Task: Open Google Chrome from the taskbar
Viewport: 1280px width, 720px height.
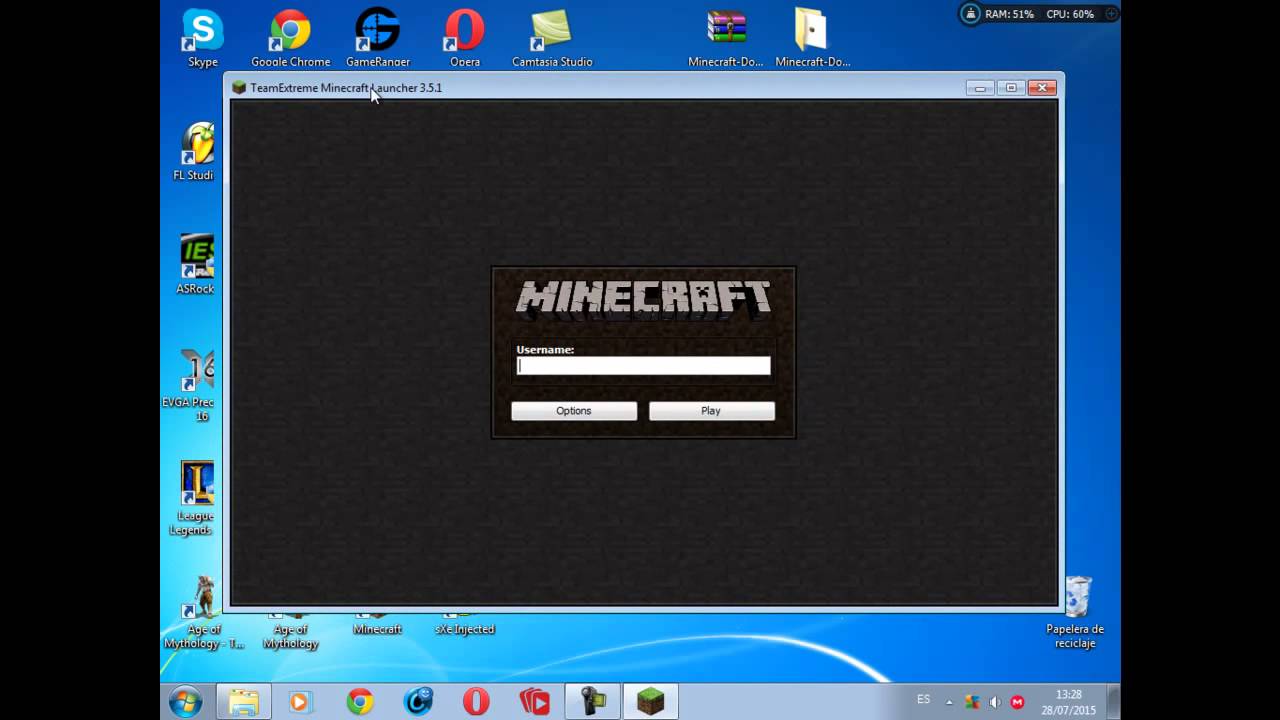Action: (360, 702)
